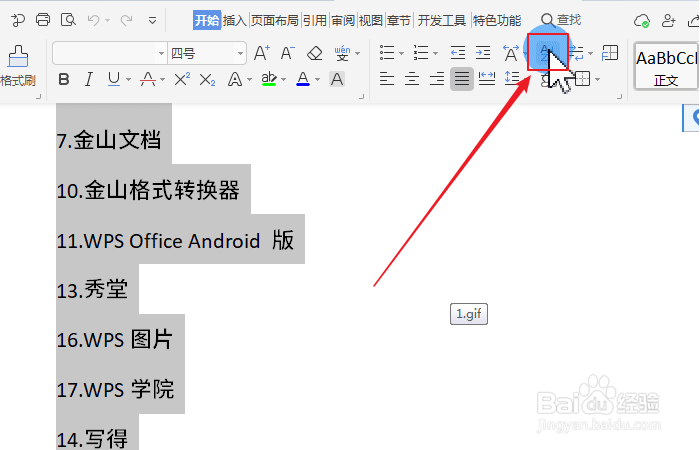Toggle center alignment
700x450 pixels.
412,79
